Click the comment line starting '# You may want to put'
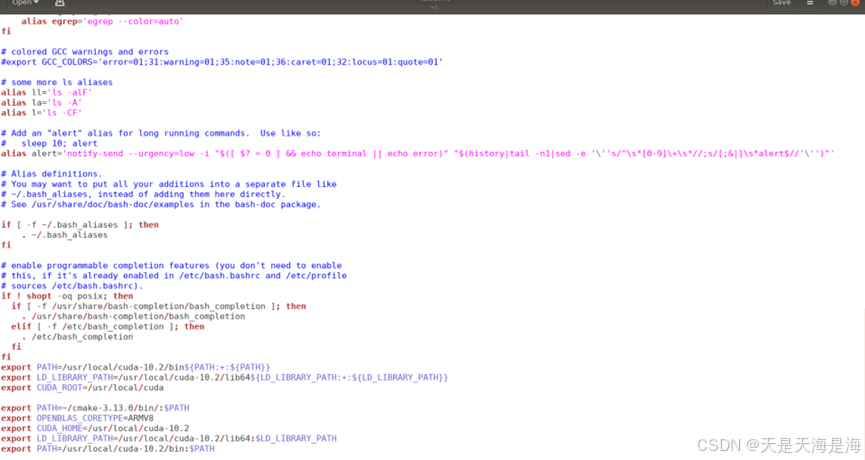 (169, 184)
